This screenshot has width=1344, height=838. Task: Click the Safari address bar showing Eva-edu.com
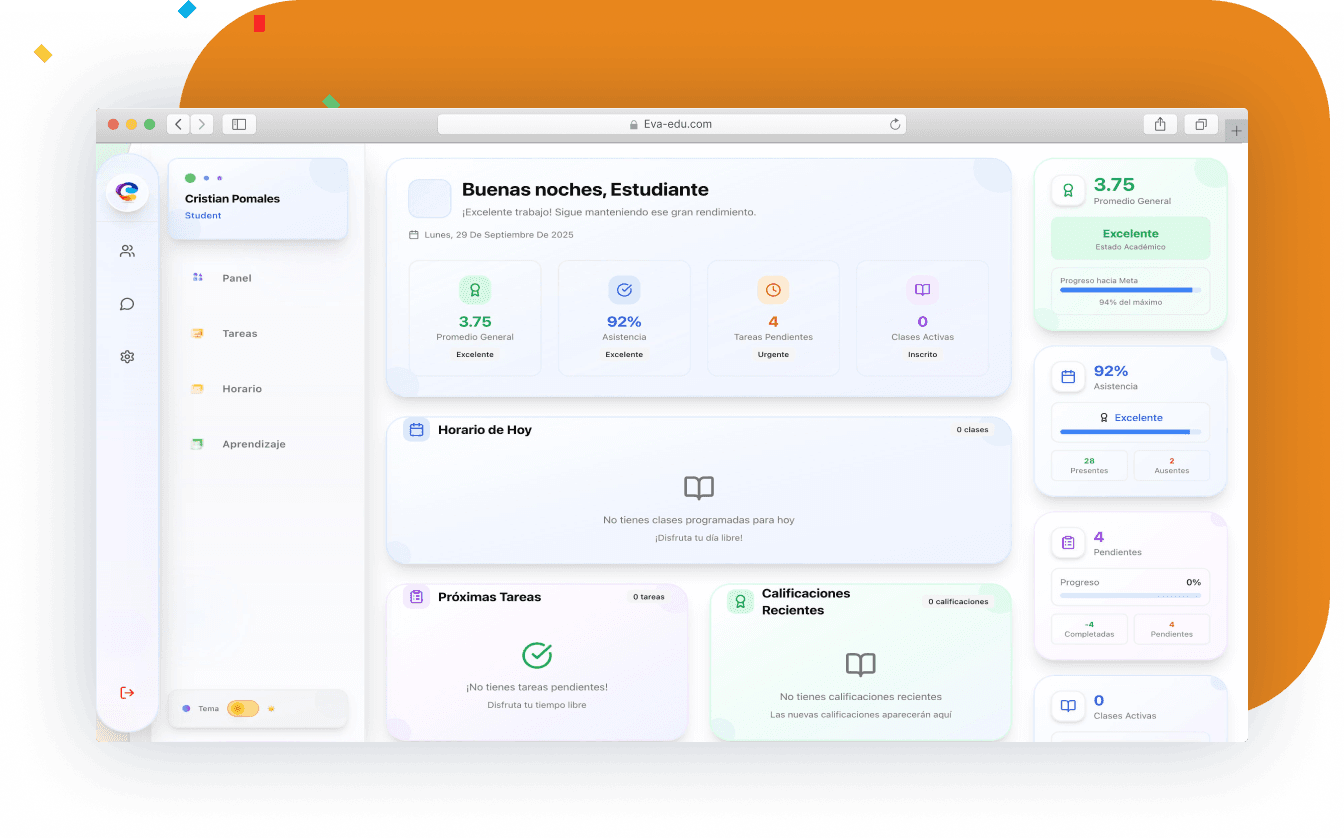click(671, 123)
